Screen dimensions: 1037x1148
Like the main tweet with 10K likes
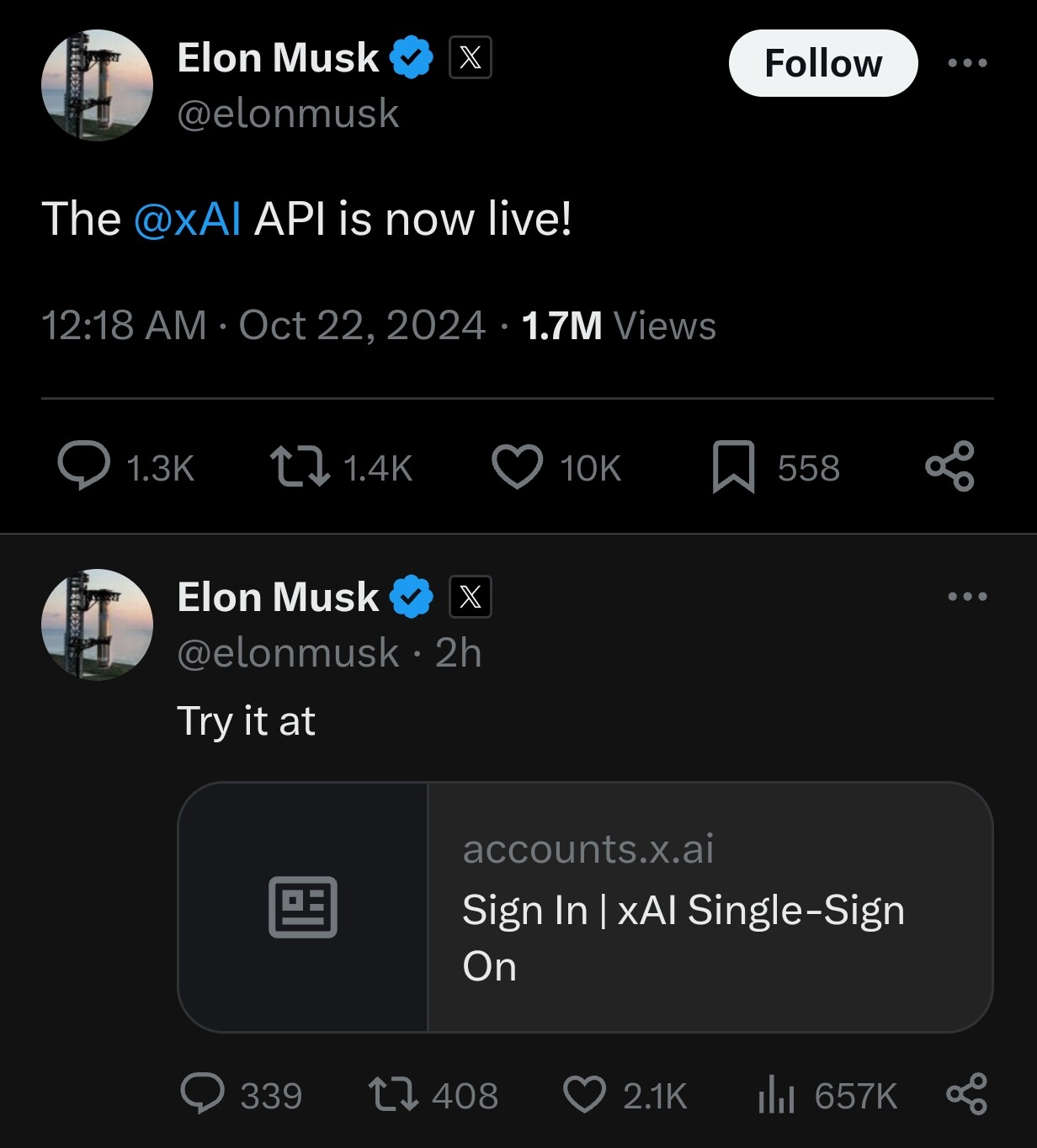[x=517, y=467]
